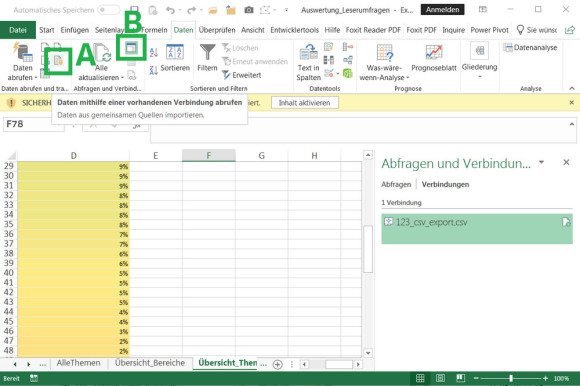Screen dimensions: 580x386
Task: Click the existing connections icon
Action: 58,61
